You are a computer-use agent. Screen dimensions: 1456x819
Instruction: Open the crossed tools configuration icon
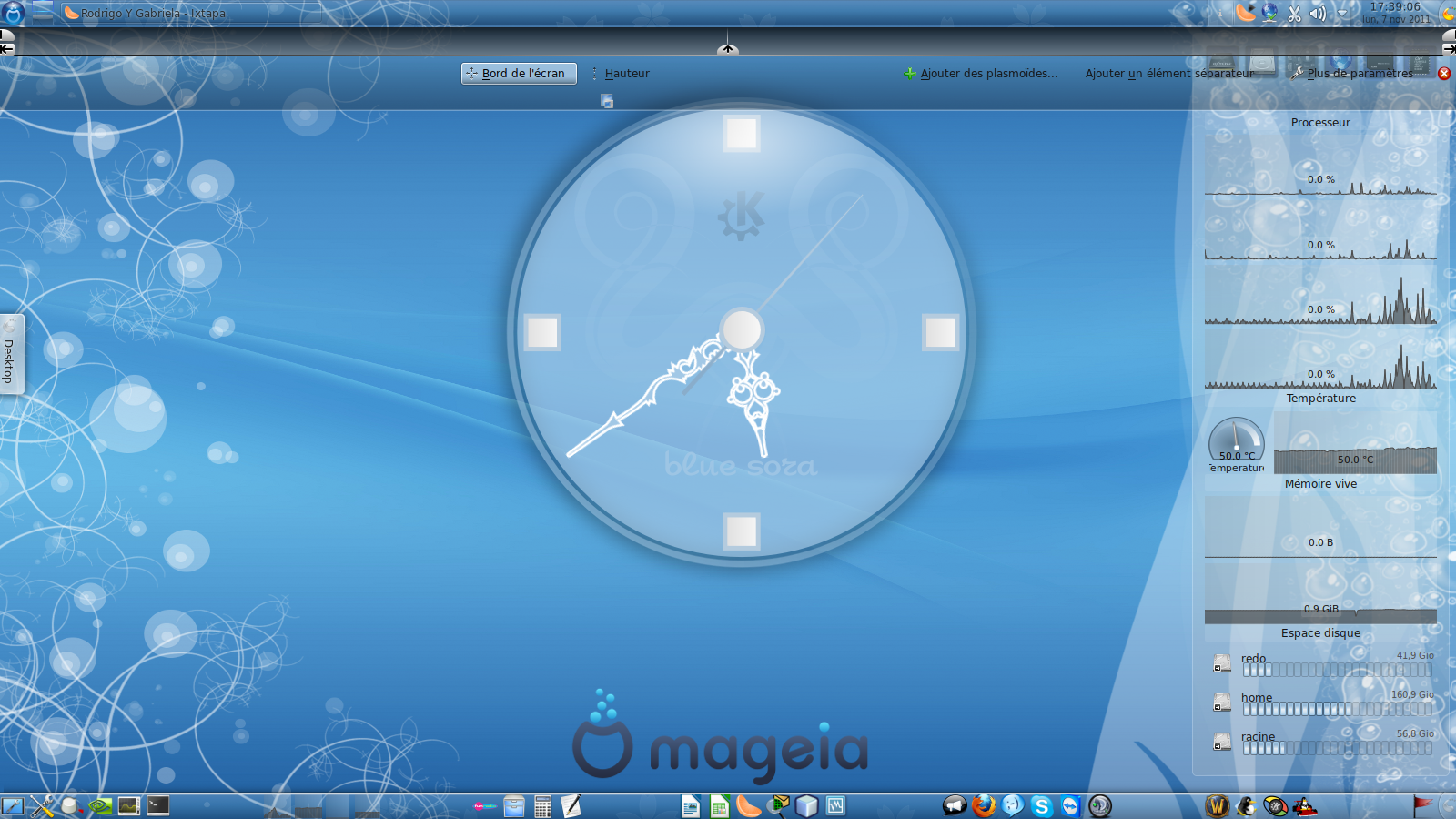coord(42,805)
